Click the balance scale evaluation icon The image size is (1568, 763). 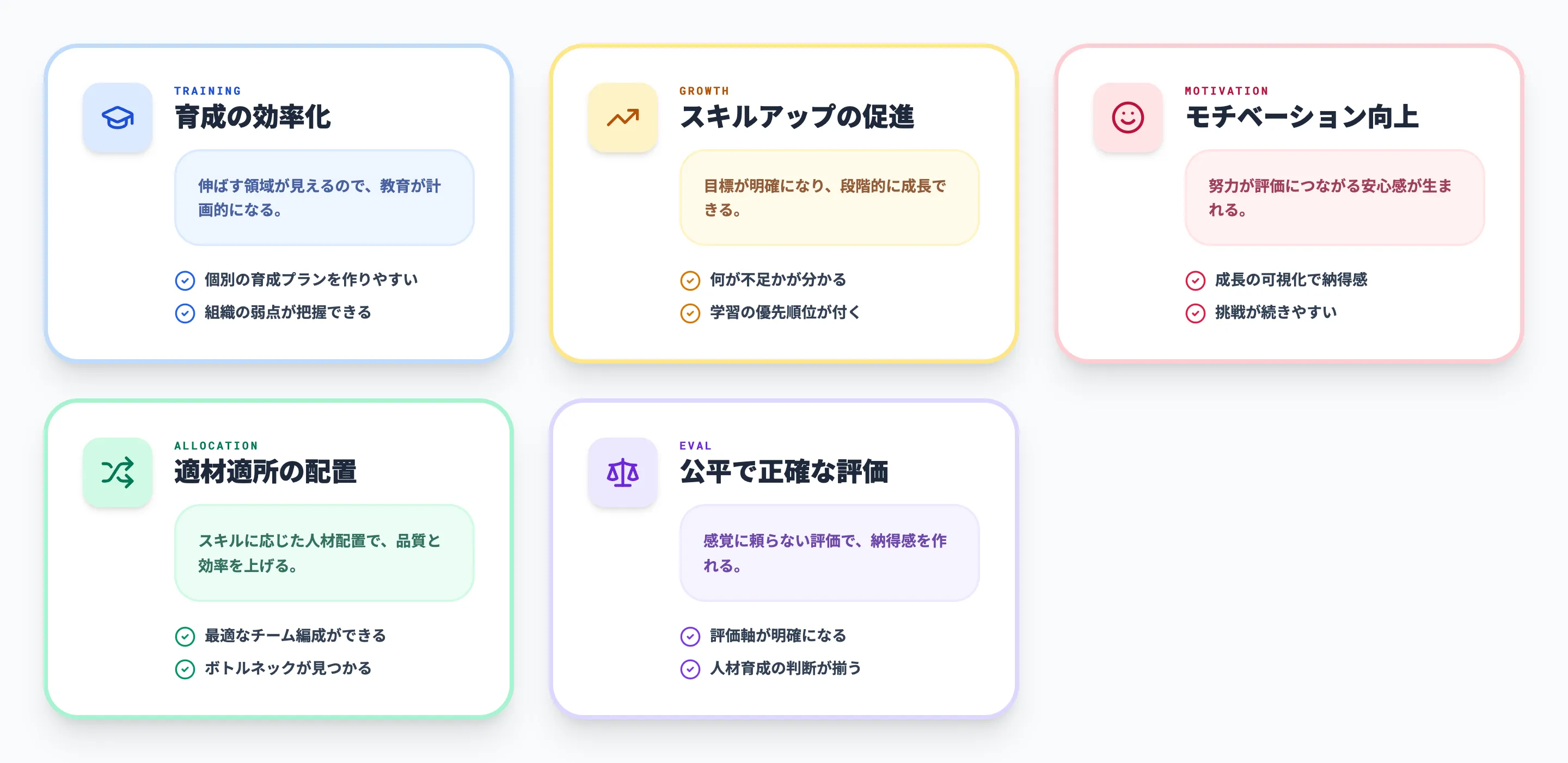(x=622, y=472)
